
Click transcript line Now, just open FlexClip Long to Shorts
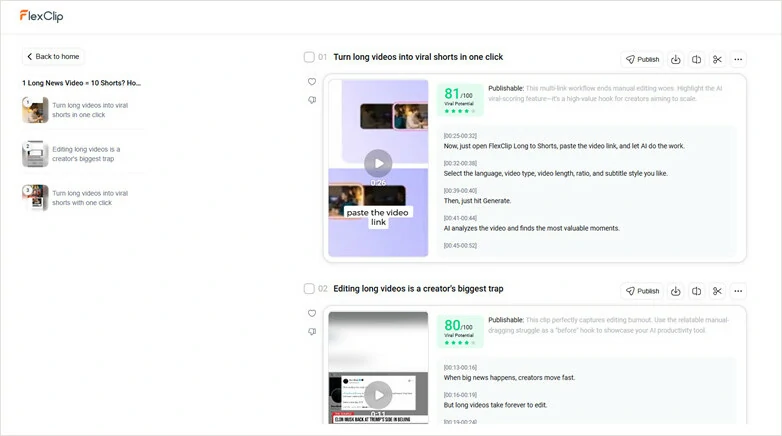coord(564,146)
